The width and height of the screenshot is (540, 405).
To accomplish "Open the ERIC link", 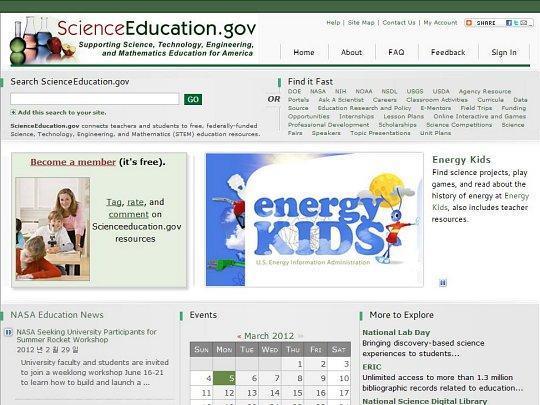I will pos(372,367).
